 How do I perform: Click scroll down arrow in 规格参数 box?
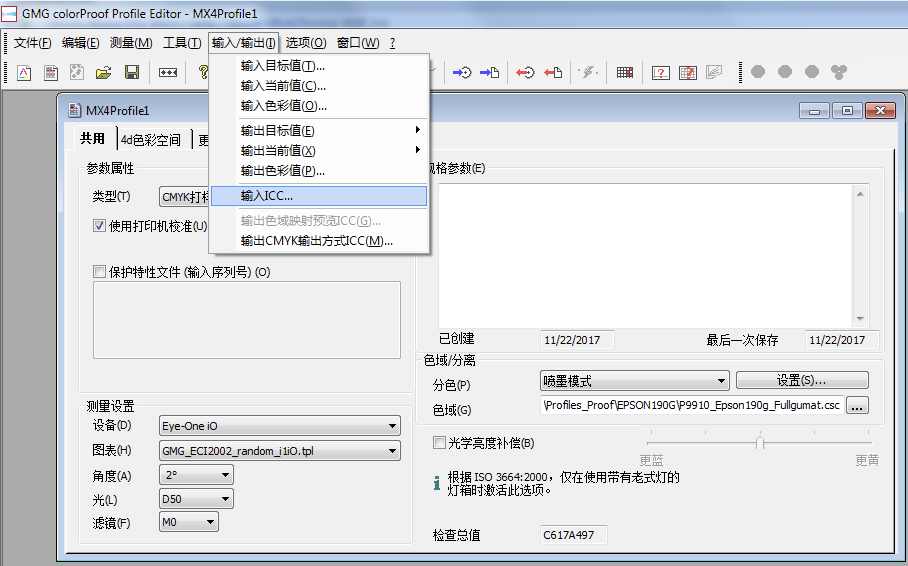click(x=860, y=319)
